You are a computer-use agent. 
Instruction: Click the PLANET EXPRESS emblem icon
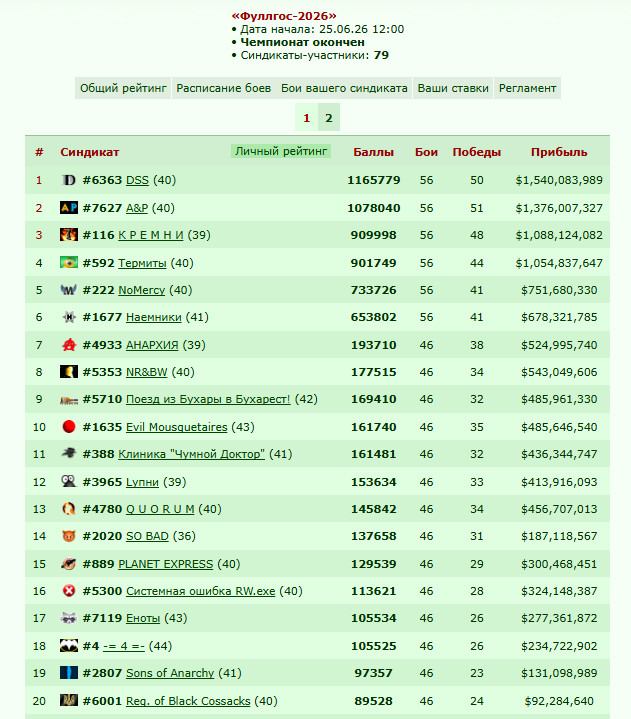69,564
